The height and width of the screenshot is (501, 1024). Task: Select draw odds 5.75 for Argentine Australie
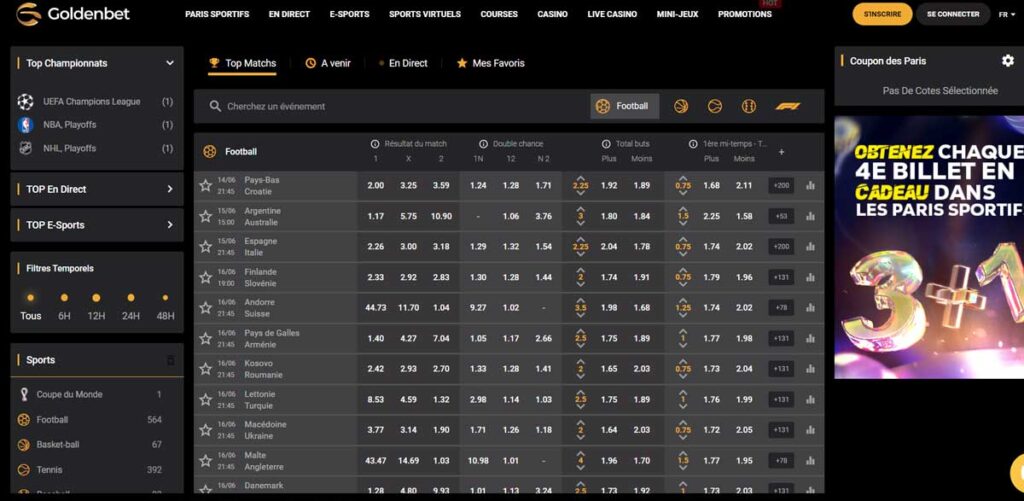(408, 216)
